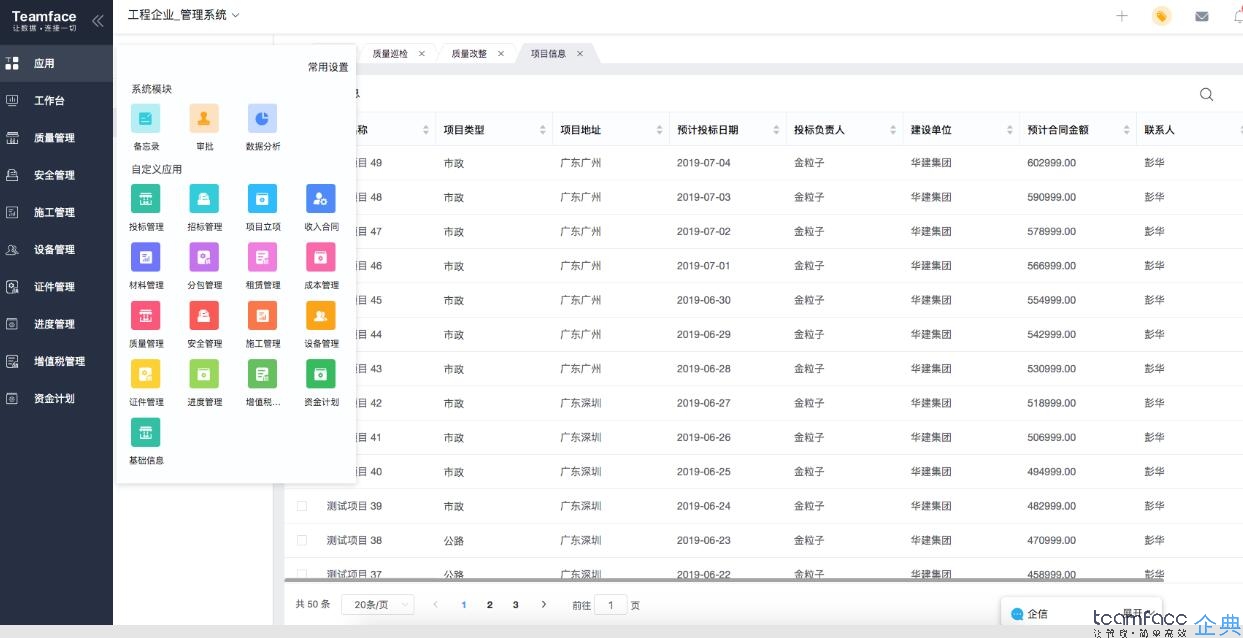Open 进度管理 in the sidebar
Viewport: 1243px width, 638px height.
tap(56, 324)
